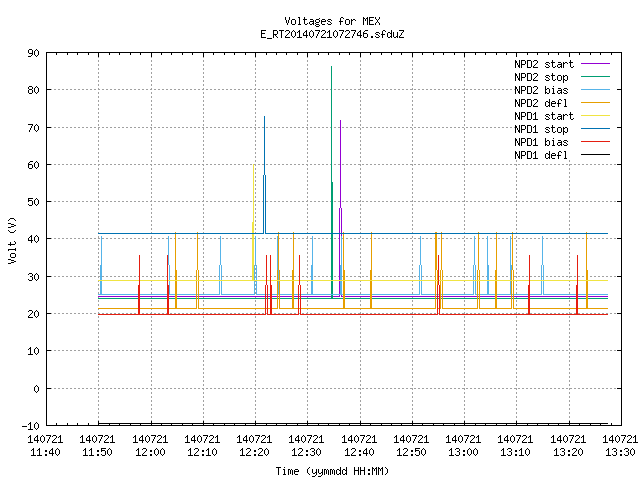
Task: Click the x-axis tick label 13:30
Action: [x=620, y=452]
